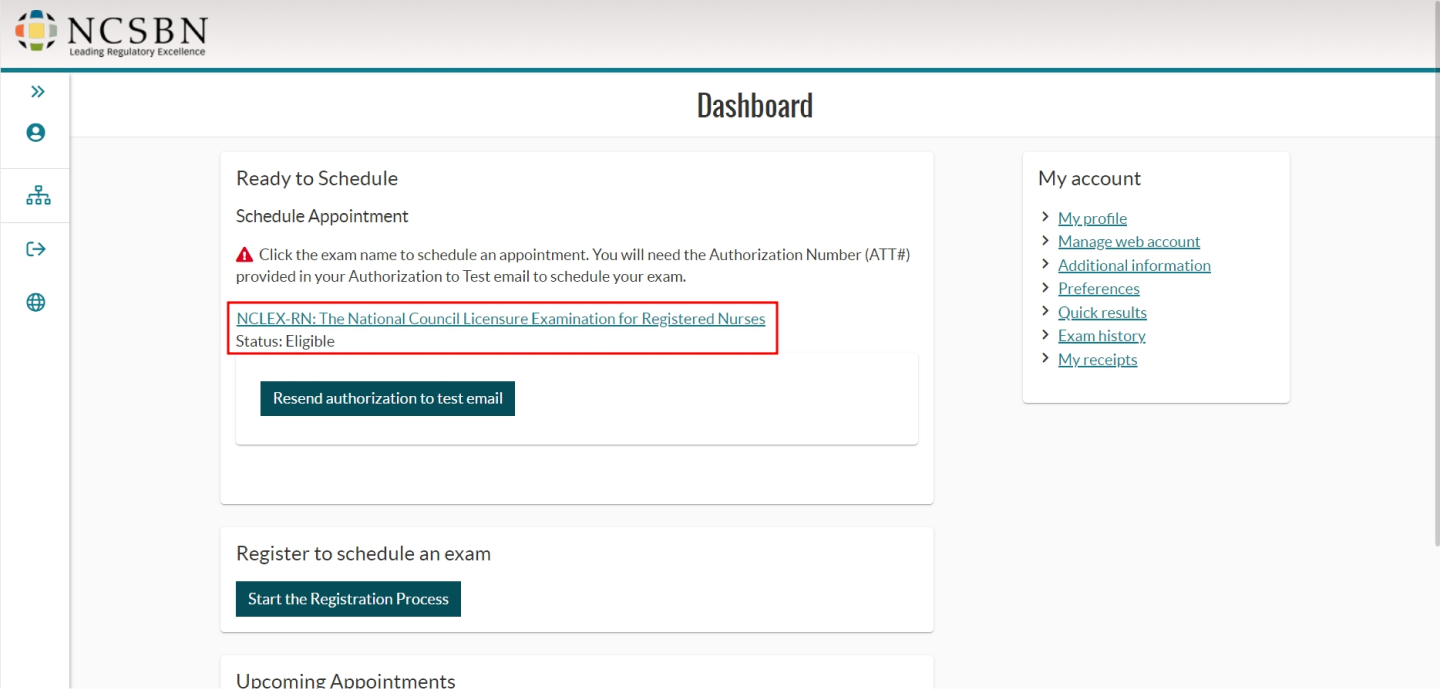
Task: Go to Manage web account
Action: [1129, 242]
